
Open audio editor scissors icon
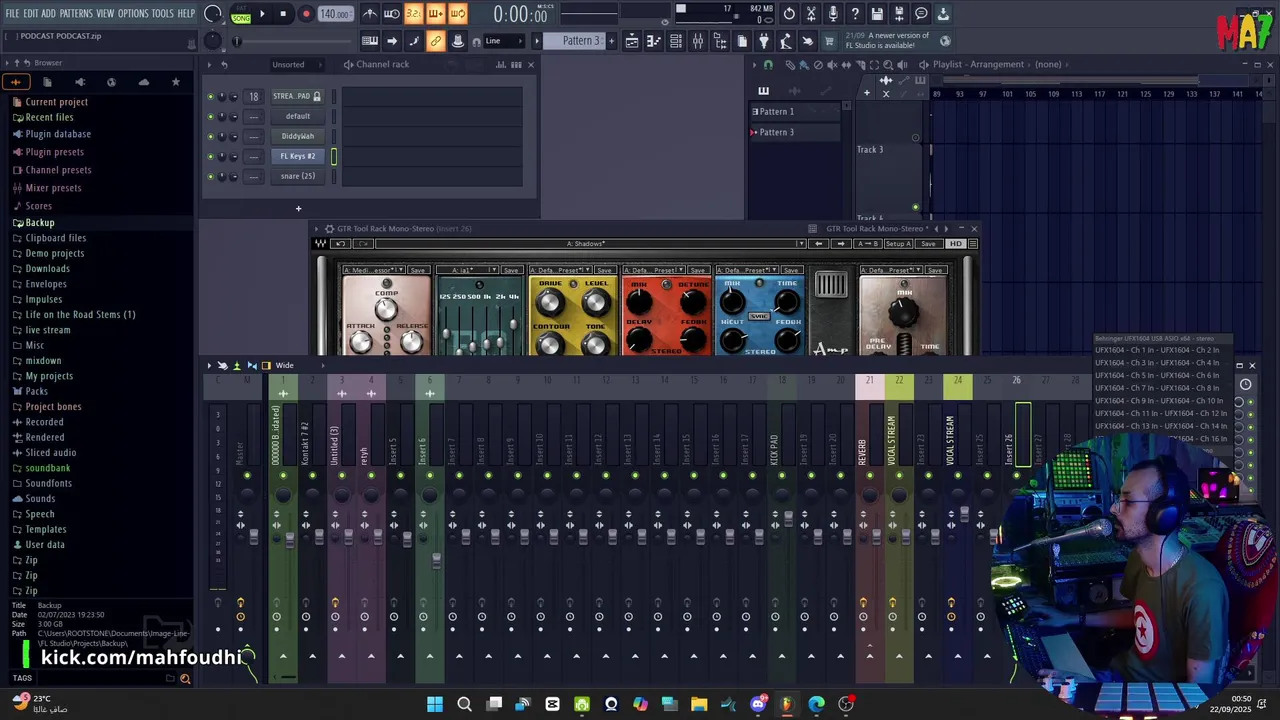coord(811,14)
